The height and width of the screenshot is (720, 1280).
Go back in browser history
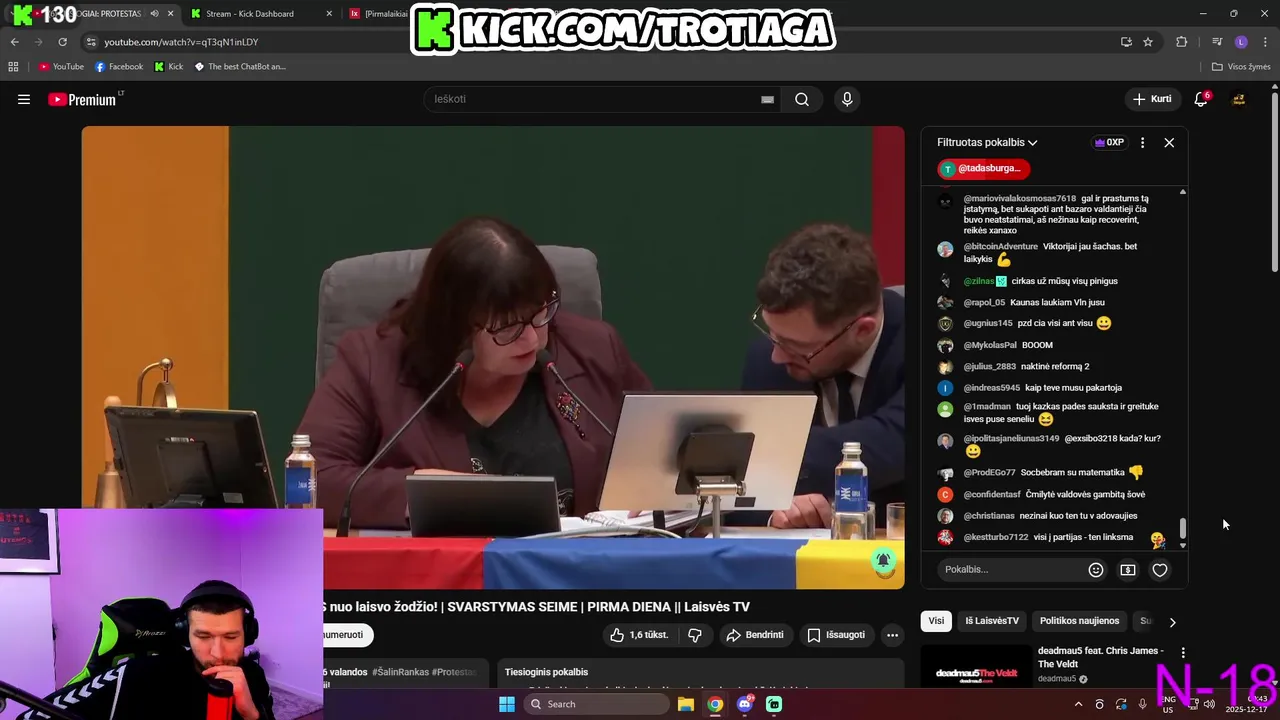pyautogui.click(x=14, y=42)
